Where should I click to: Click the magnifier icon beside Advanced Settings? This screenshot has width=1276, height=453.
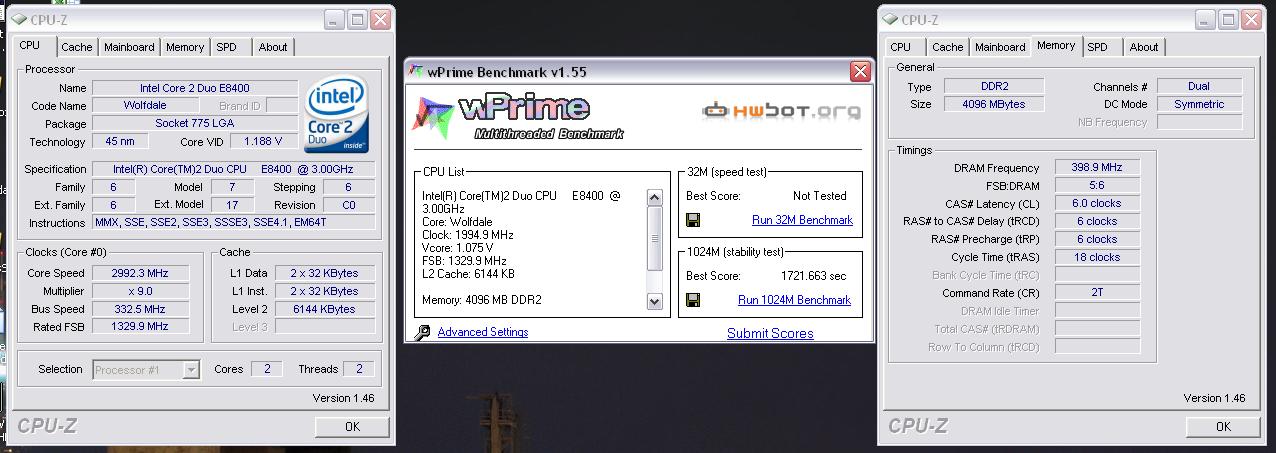(x=422, y=332)
